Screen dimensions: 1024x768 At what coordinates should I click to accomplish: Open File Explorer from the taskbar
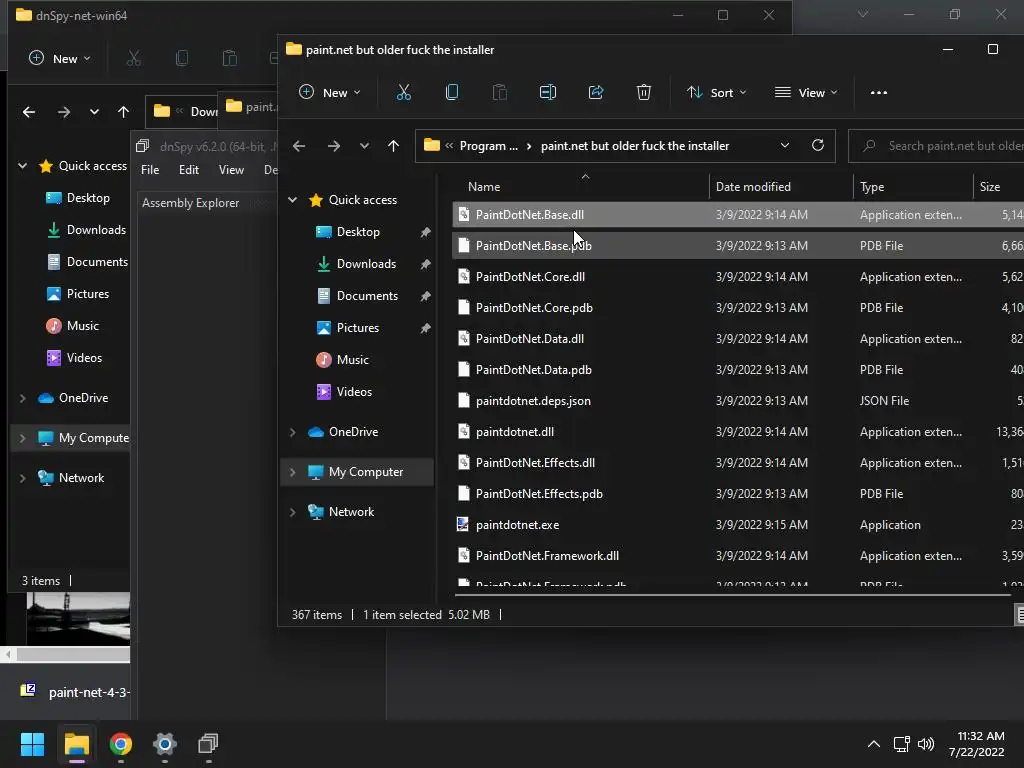pos(76,744)
